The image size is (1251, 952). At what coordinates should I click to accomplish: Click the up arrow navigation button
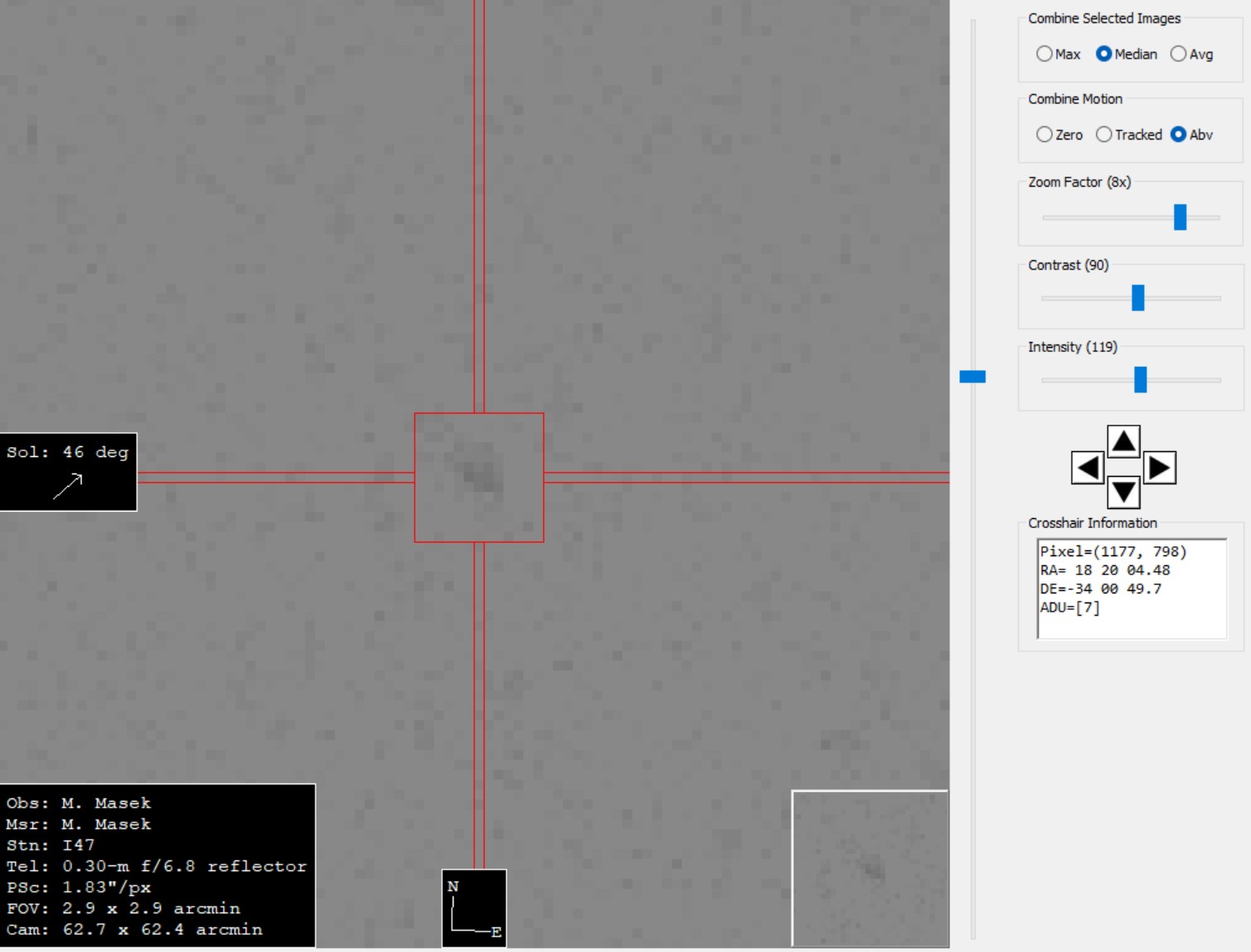coord(1123,441)
